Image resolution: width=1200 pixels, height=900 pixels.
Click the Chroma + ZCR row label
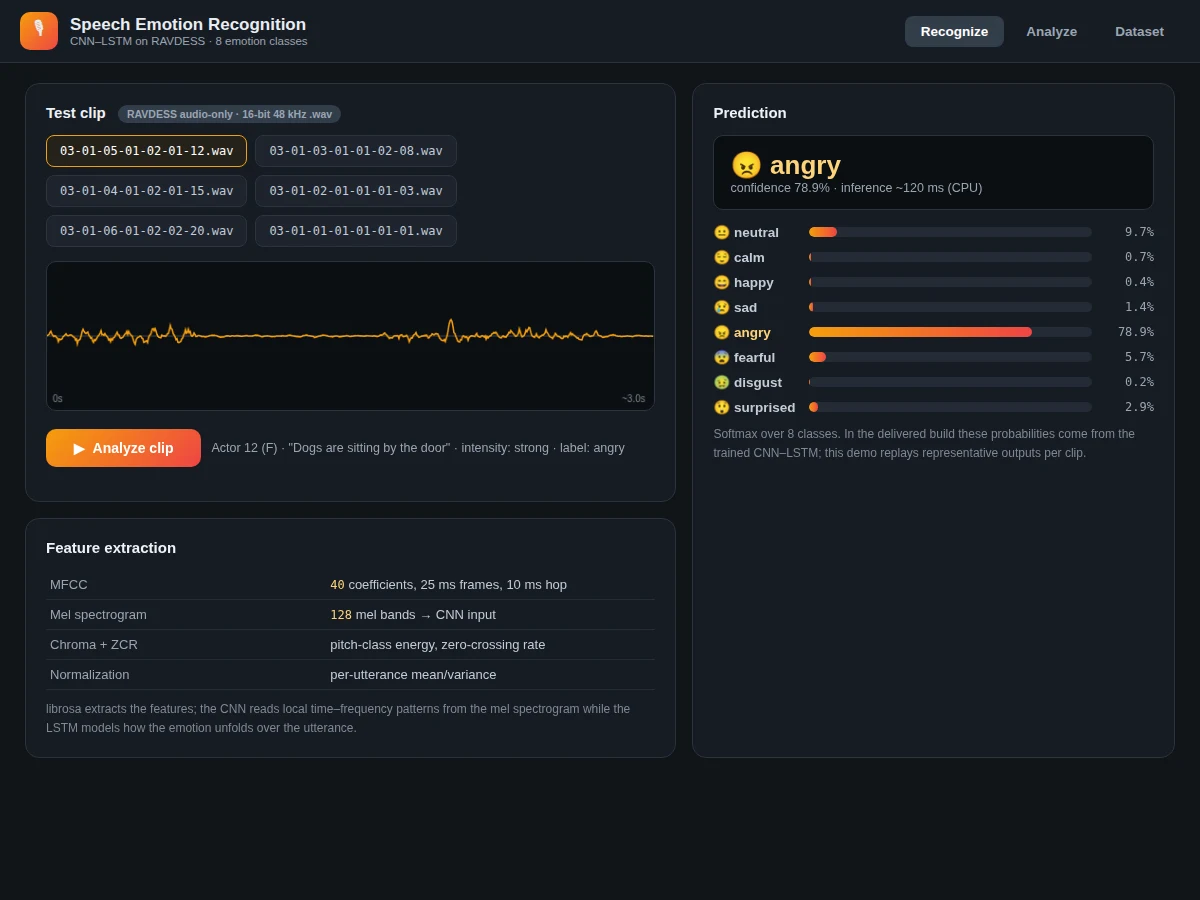[x=94, y=644]
